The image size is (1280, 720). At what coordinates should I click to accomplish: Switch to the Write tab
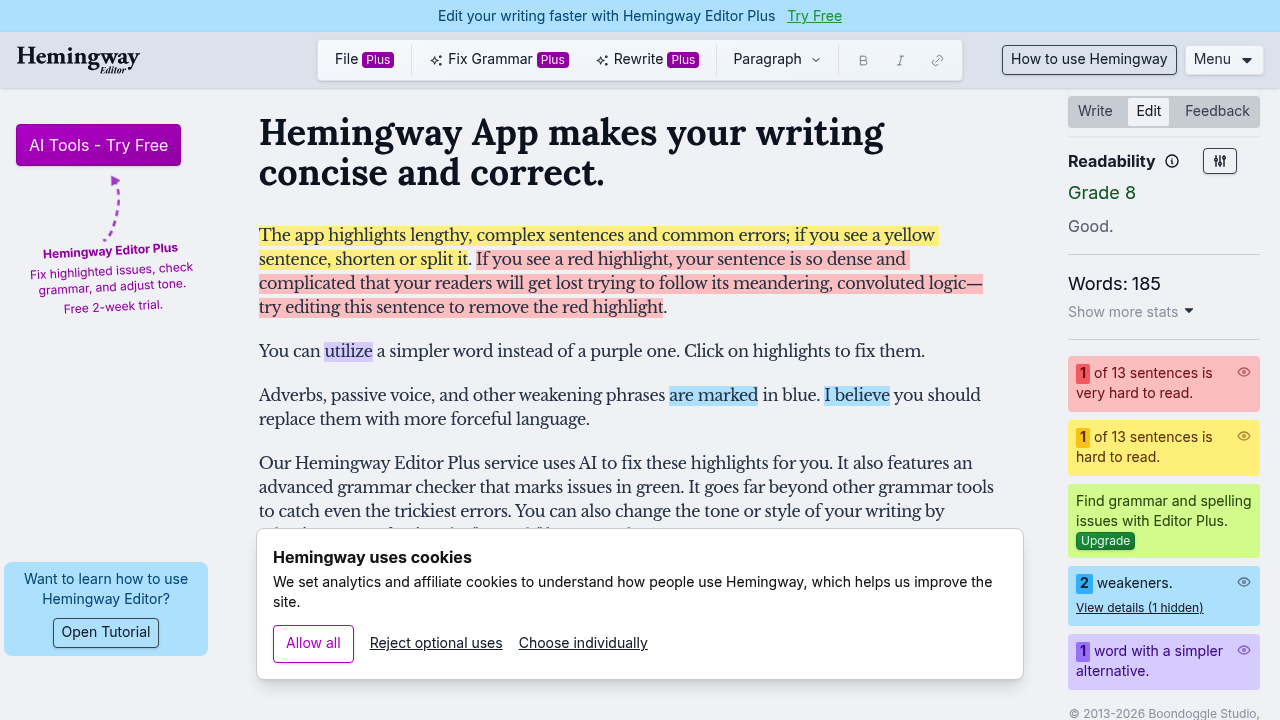tap(1095, 111)
